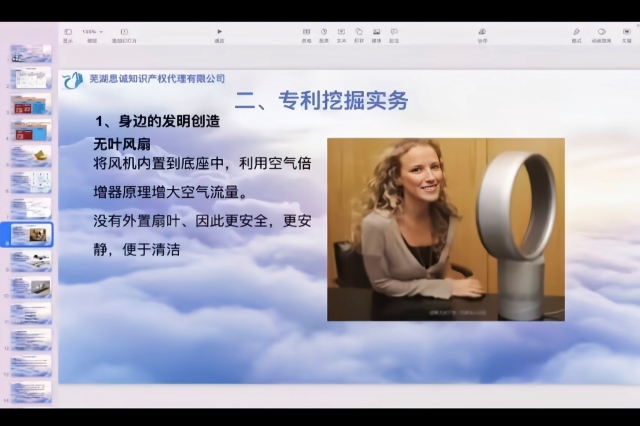
Task: Select the highlighted current slide thumbnail
Action: [32, 234]
